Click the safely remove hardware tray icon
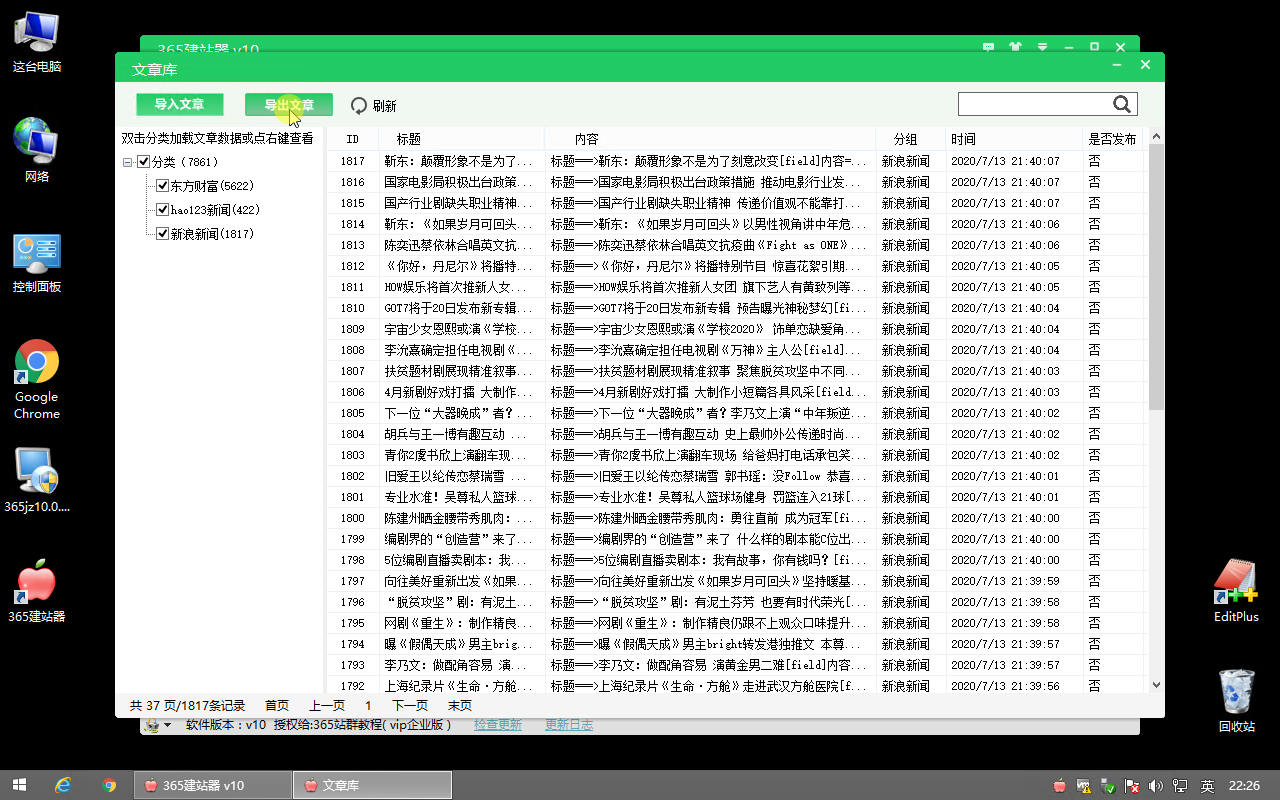The image size is (1280, 800). click(1107, 786)
